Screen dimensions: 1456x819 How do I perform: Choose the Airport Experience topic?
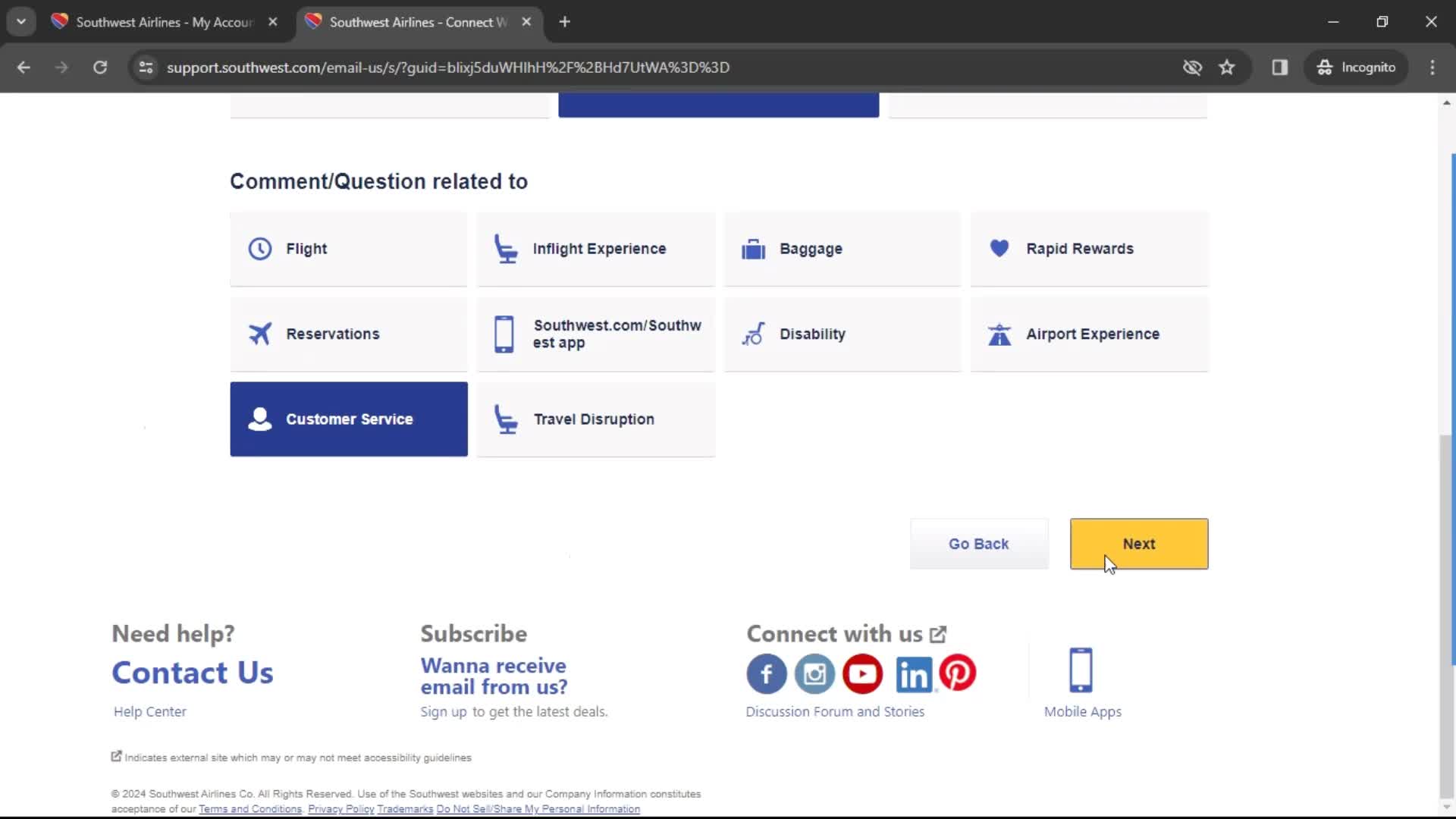point(1089,334)
